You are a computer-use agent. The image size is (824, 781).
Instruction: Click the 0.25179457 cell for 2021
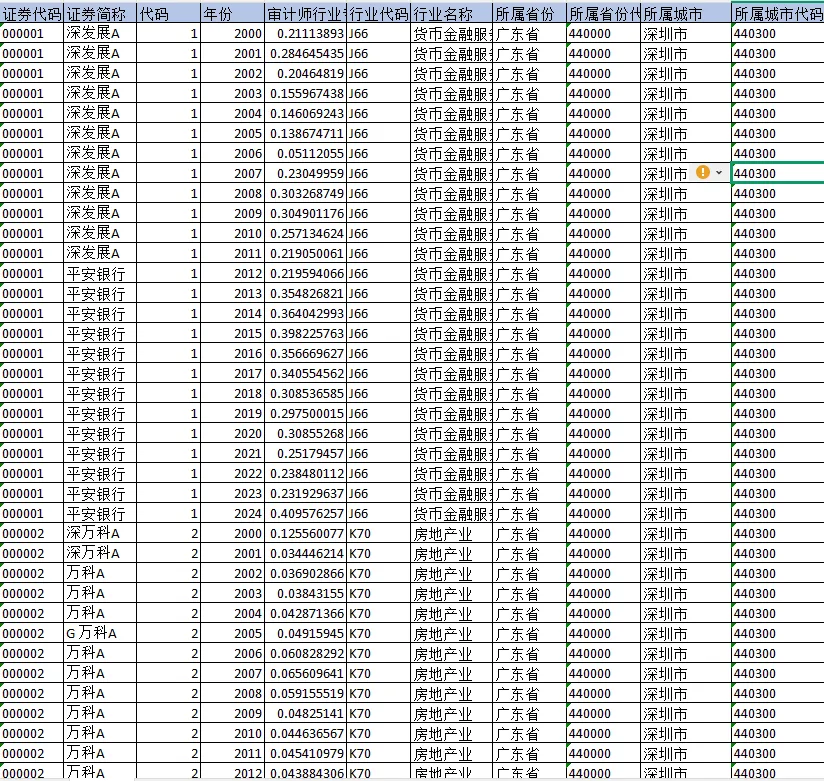point(305,454)
